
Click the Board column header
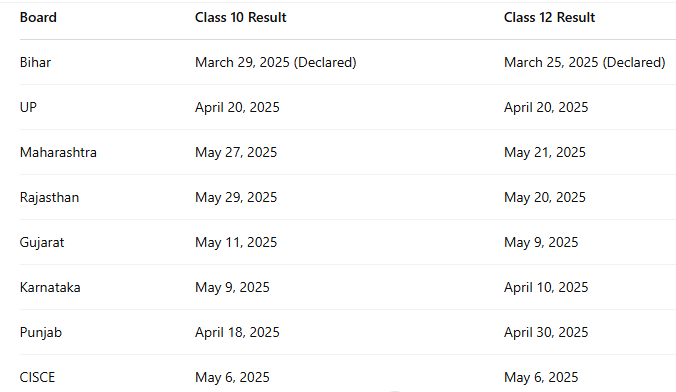(38, 17)
